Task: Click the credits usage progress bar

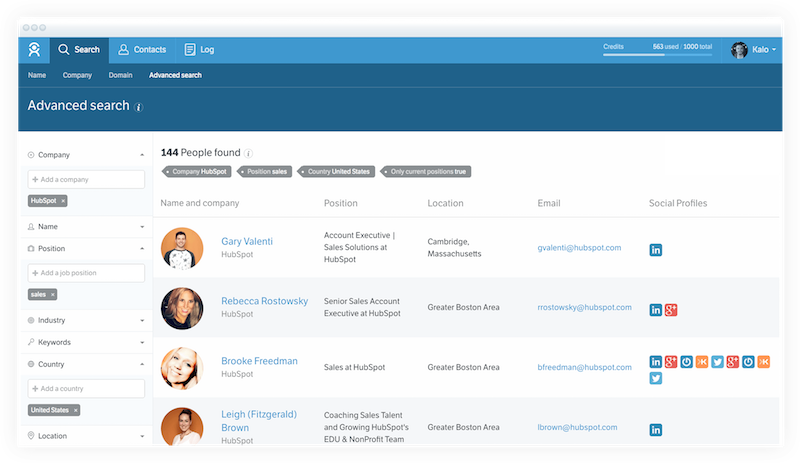Action: click(657, 55)
